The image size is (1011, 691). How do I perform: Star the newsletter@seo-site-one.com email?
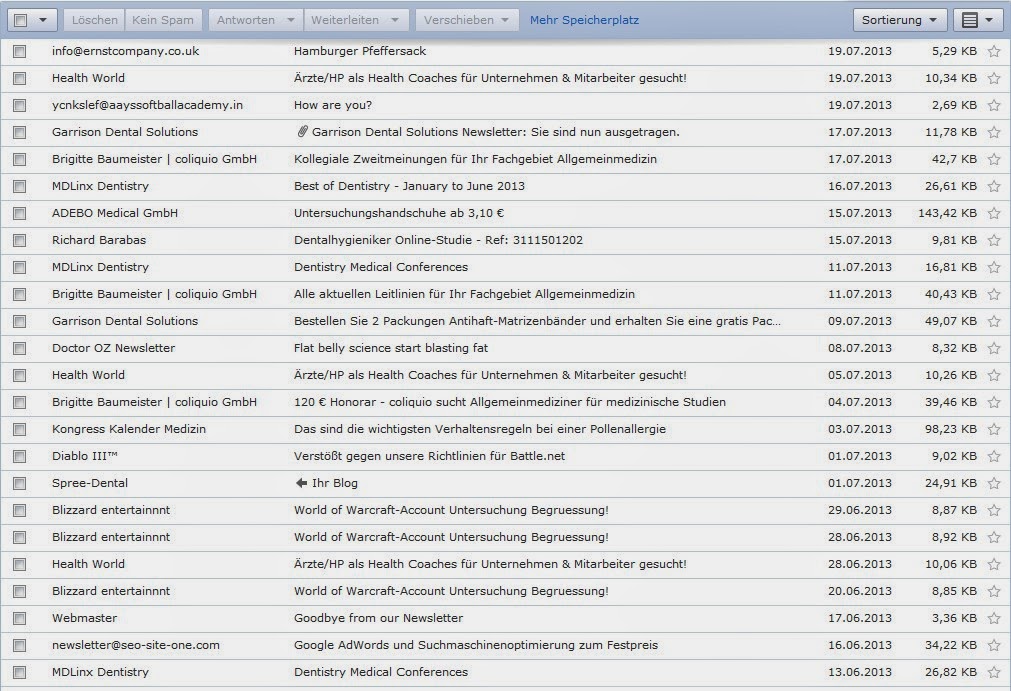[994, 645]
